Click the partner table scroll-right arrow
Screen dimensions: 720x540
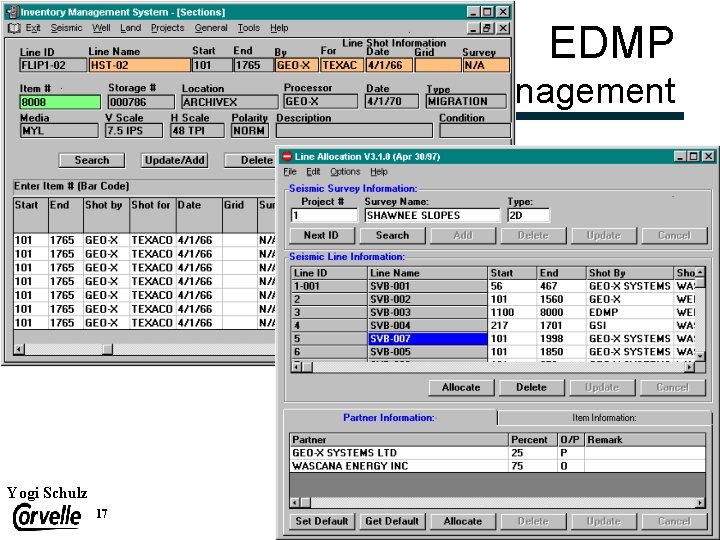point(700,503)
